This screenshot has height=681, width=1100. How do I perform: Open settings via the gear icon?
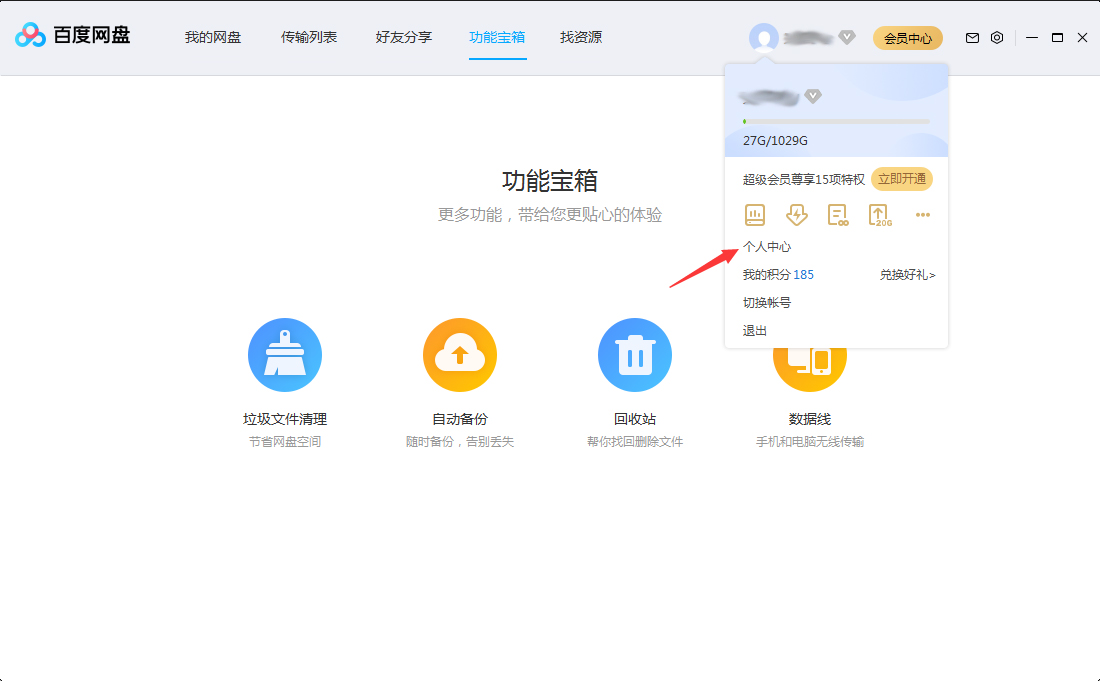(996, 37)
